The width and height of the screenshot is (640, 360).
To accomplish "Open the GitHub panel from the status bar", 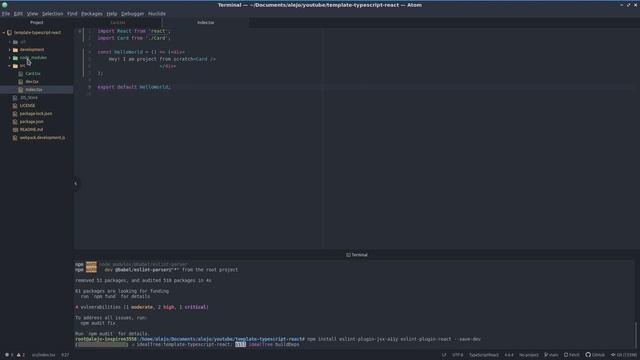I will (x=595, y=355).
